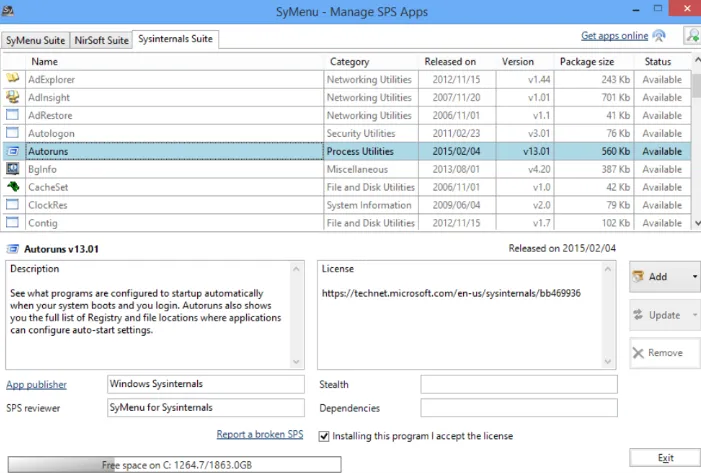Click the License box scroll up arrow
The height and width of the screenshot is (473, 701).
608,269
